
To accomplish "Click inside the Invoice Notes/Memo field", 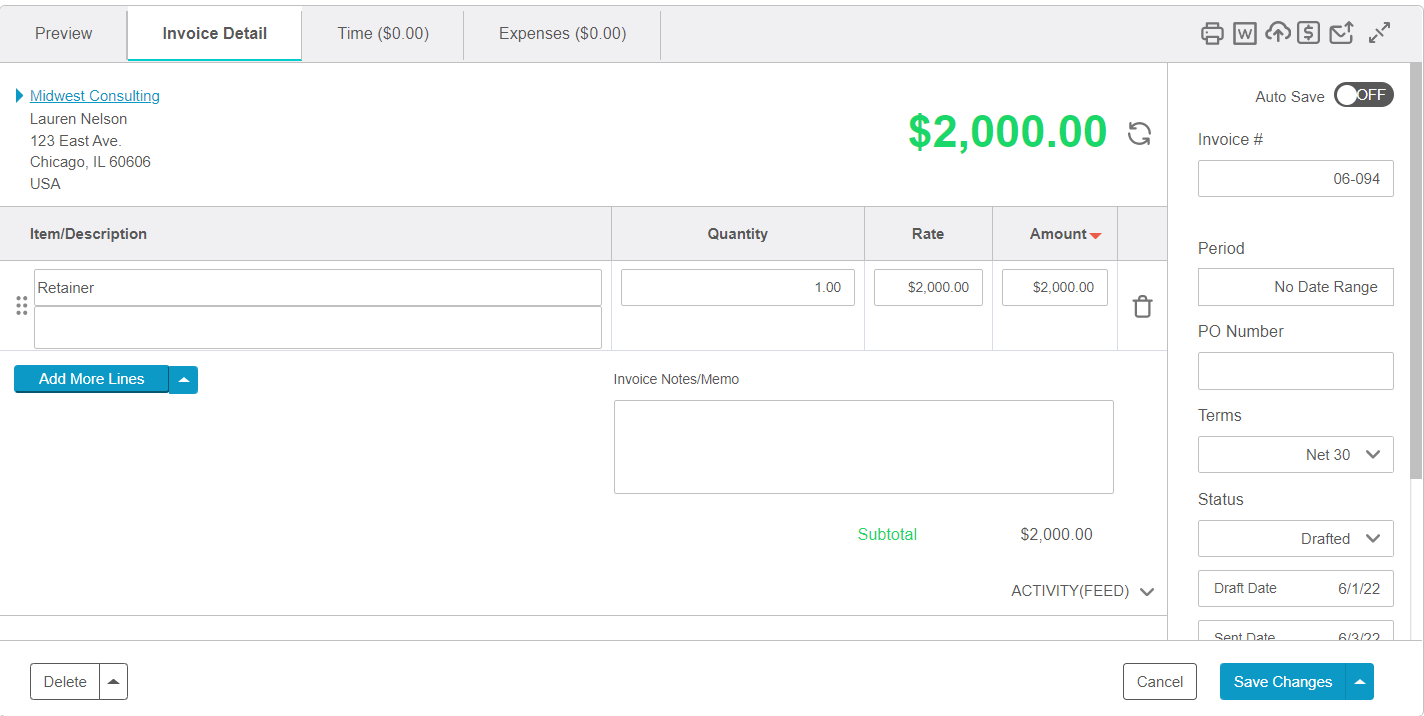I will (x=863, y=446).
